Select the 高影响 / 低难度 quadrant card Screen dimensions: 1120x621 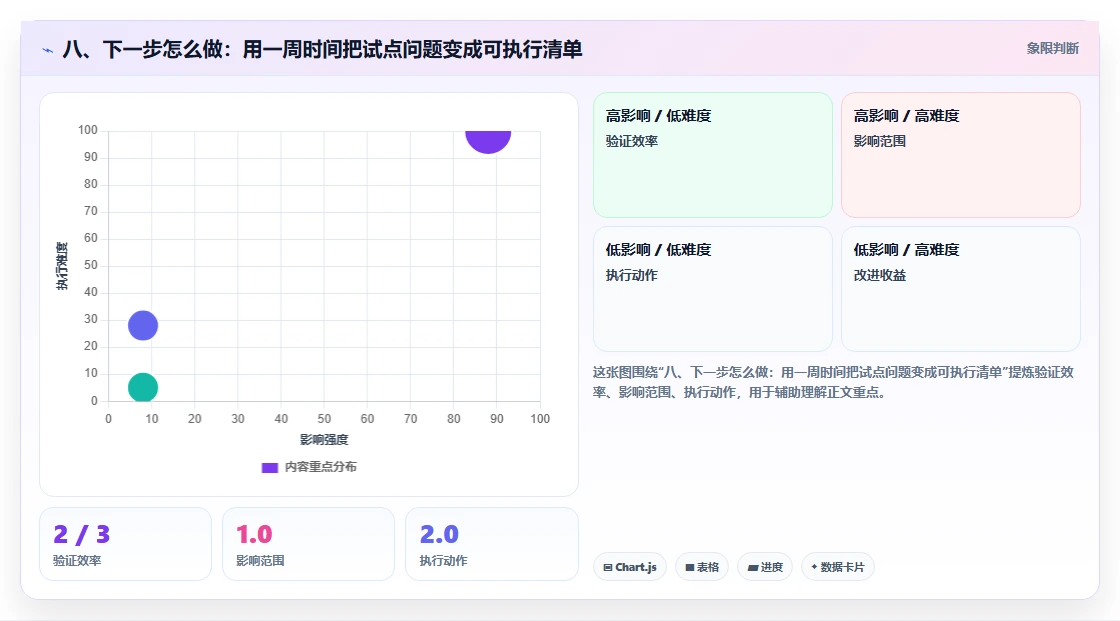click(713, 154)
